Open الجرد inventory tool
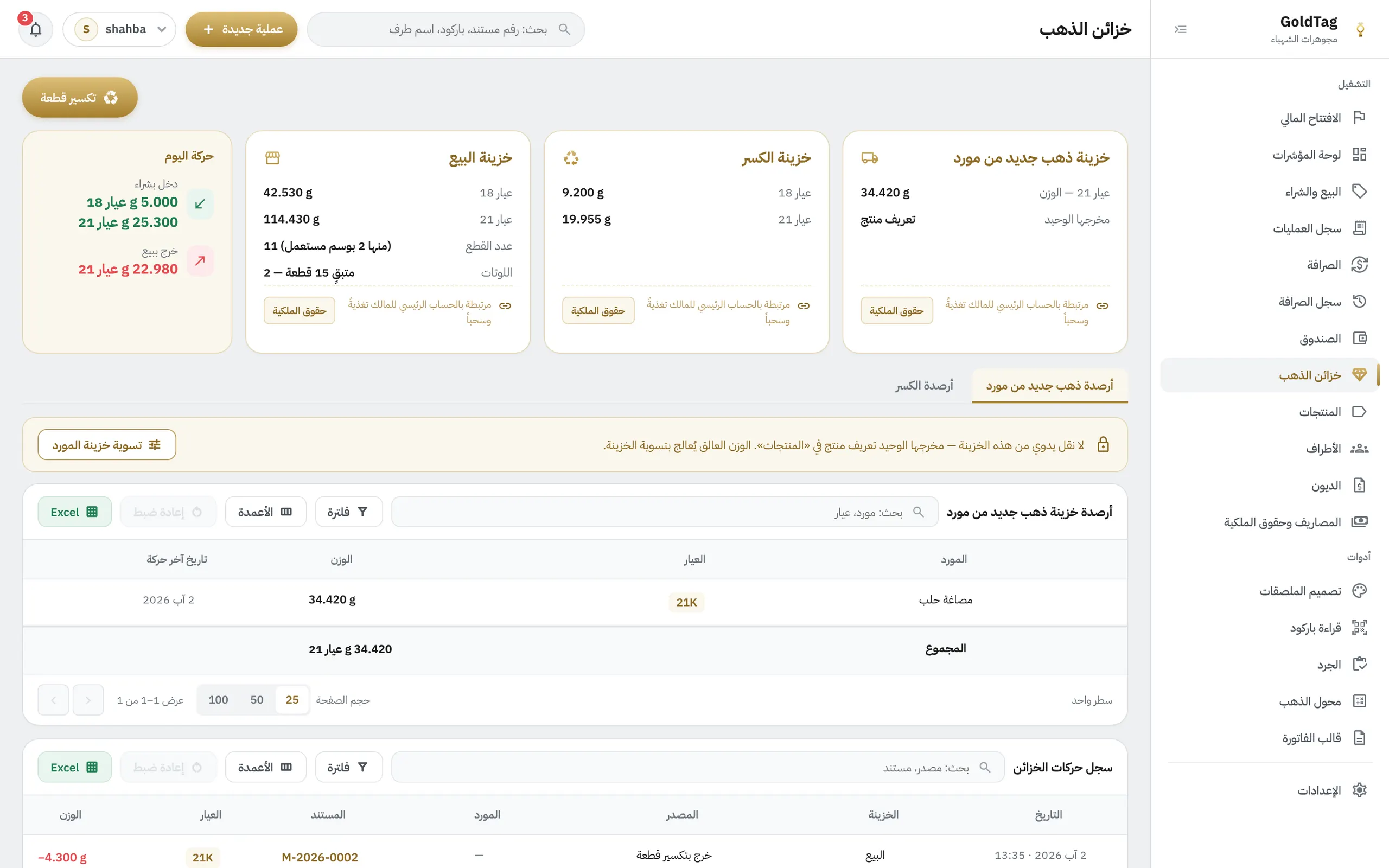Screen dimensions: 1389x868 [x=1269, y=664]
